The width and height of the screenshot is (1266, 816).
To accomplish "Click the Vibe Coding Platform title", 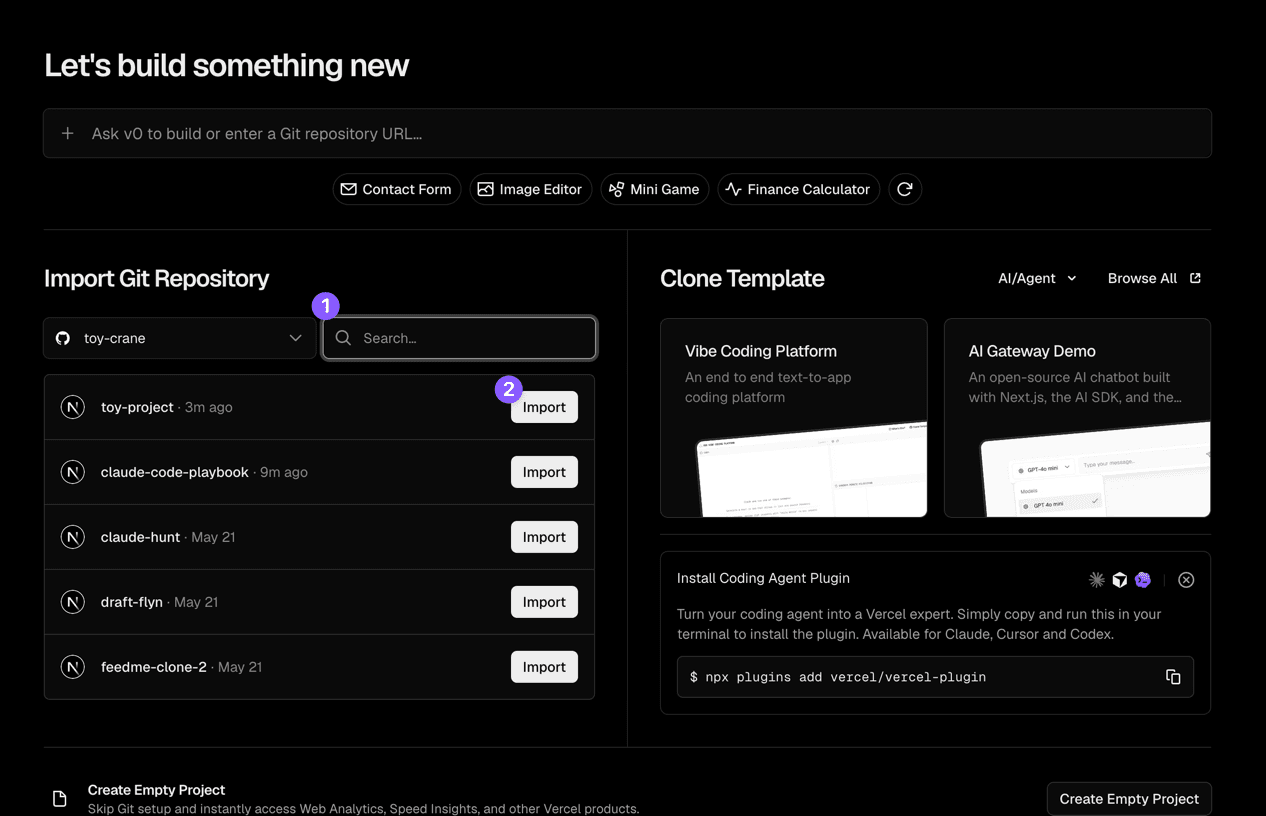I will pos(761,351).
